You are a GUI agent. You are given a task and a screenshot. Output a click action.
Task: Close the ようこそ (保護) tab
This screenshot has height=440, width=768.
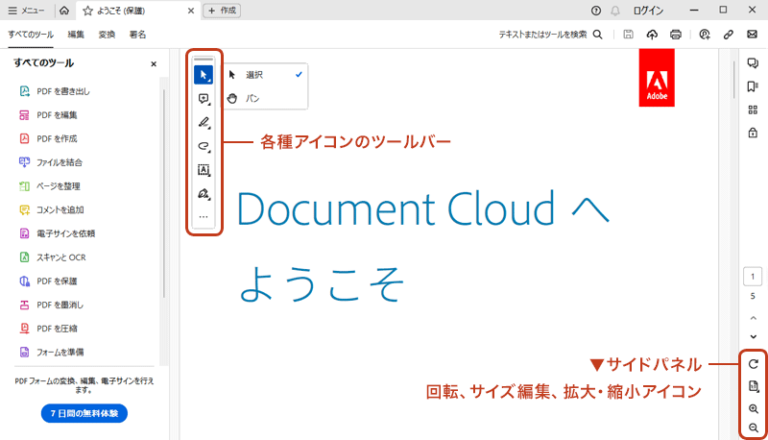coord(191,11)
